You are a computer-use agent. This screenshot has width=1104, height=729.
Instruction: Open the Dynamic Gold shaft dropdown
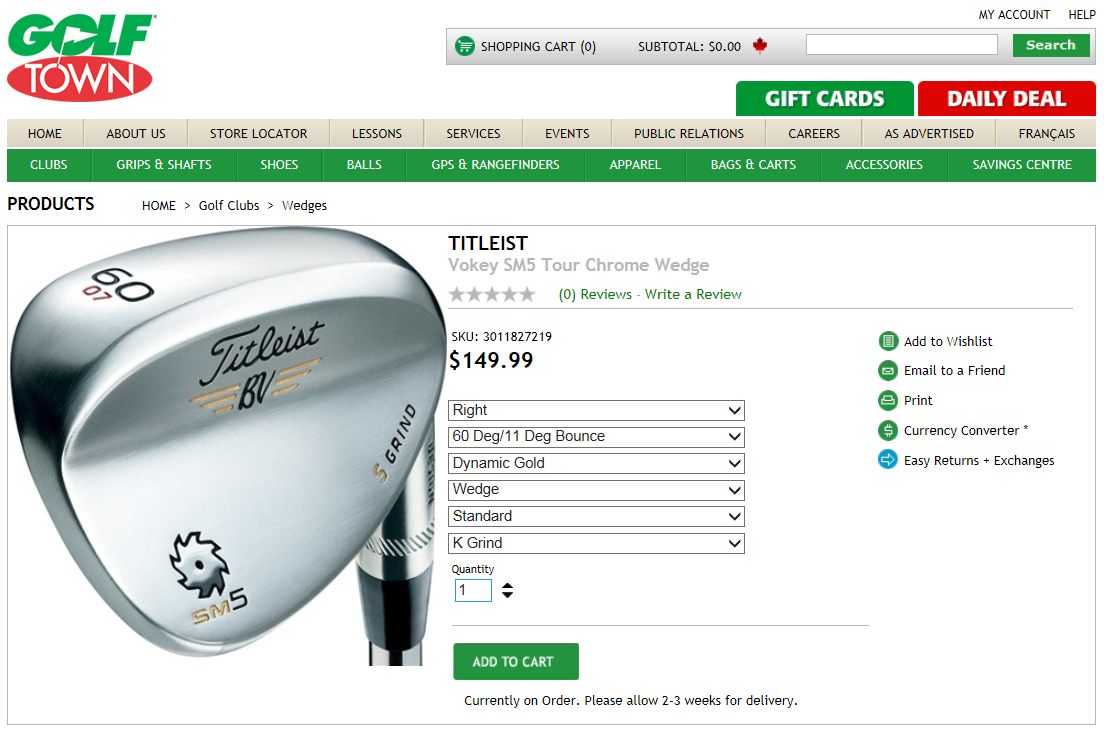[596, 463]
